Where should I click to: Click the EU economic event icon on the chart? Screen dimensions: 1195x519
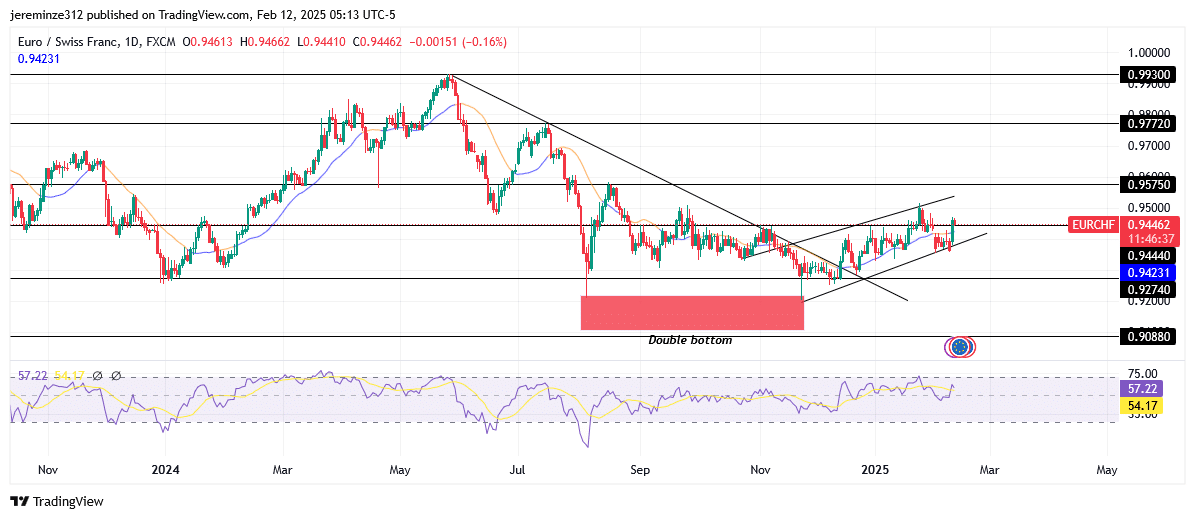[x=960, y=348]
